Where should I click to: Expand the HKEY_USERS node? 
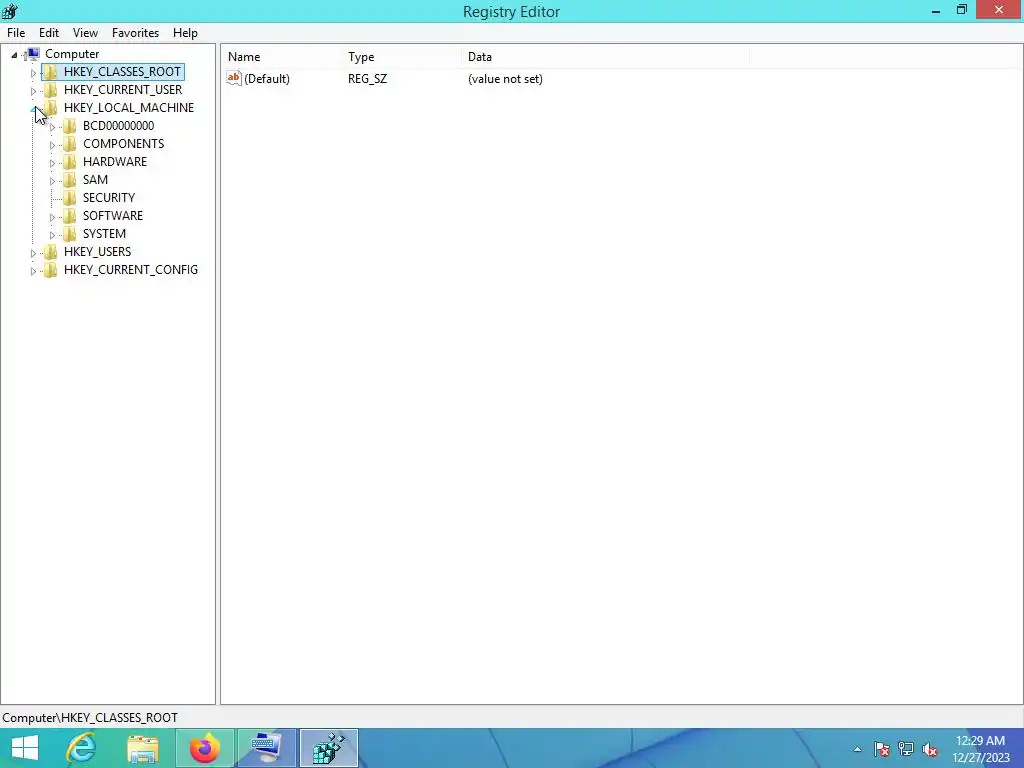coord(33,252)
